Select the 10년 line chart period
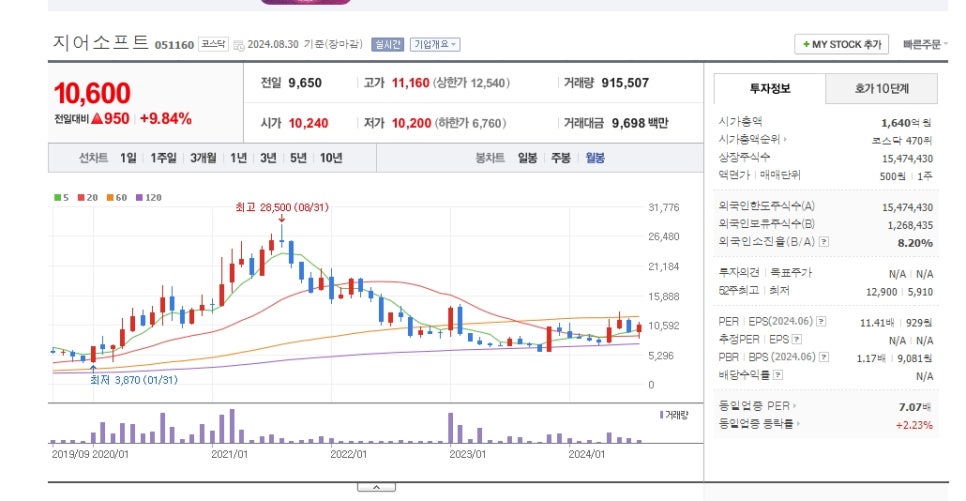Image resolution: width=966 pixels, height=501 pixels. 331,158
